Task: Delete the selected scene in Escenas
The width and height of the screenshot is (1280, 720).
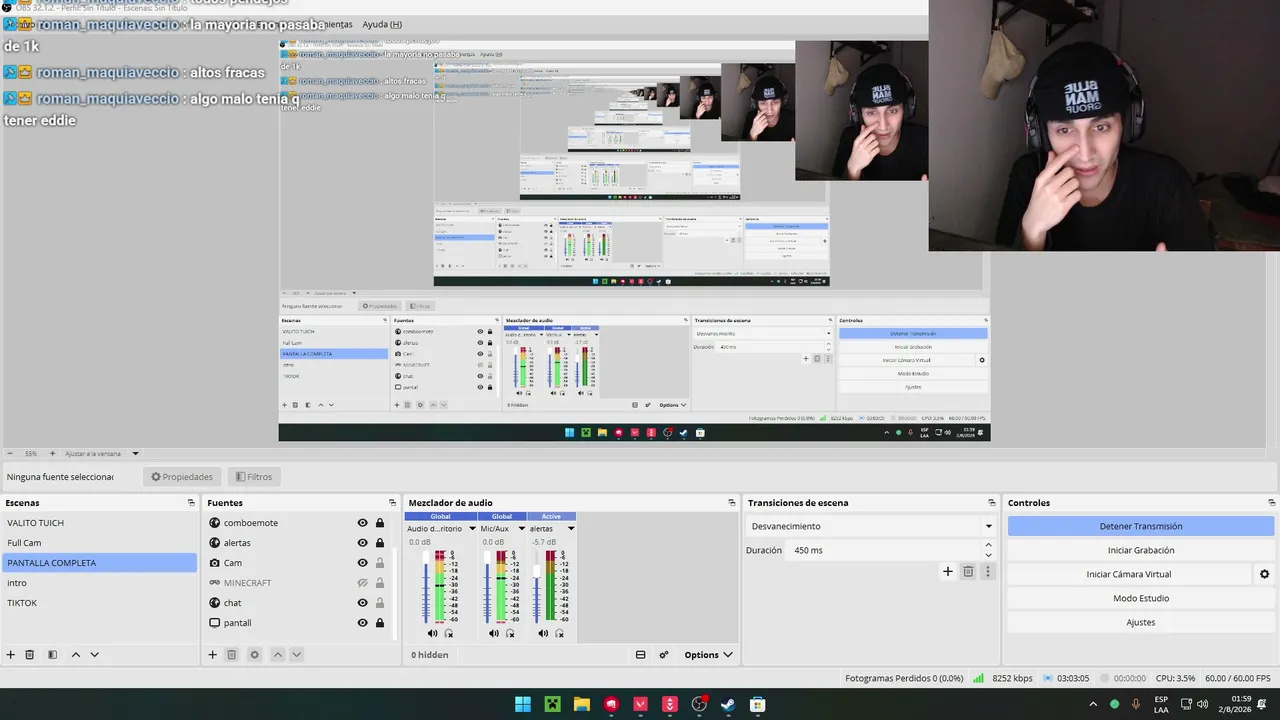Action: [30, 655]
